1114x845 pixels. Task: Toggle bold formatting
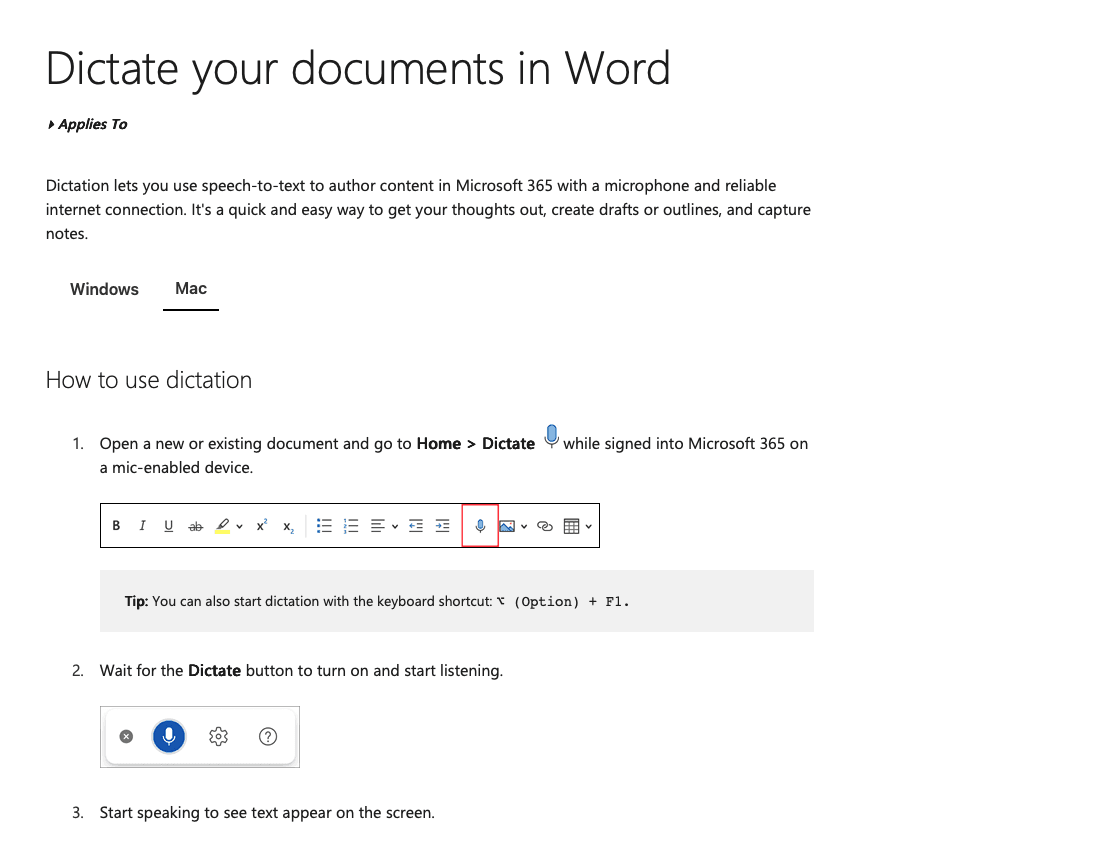point(116,525)
